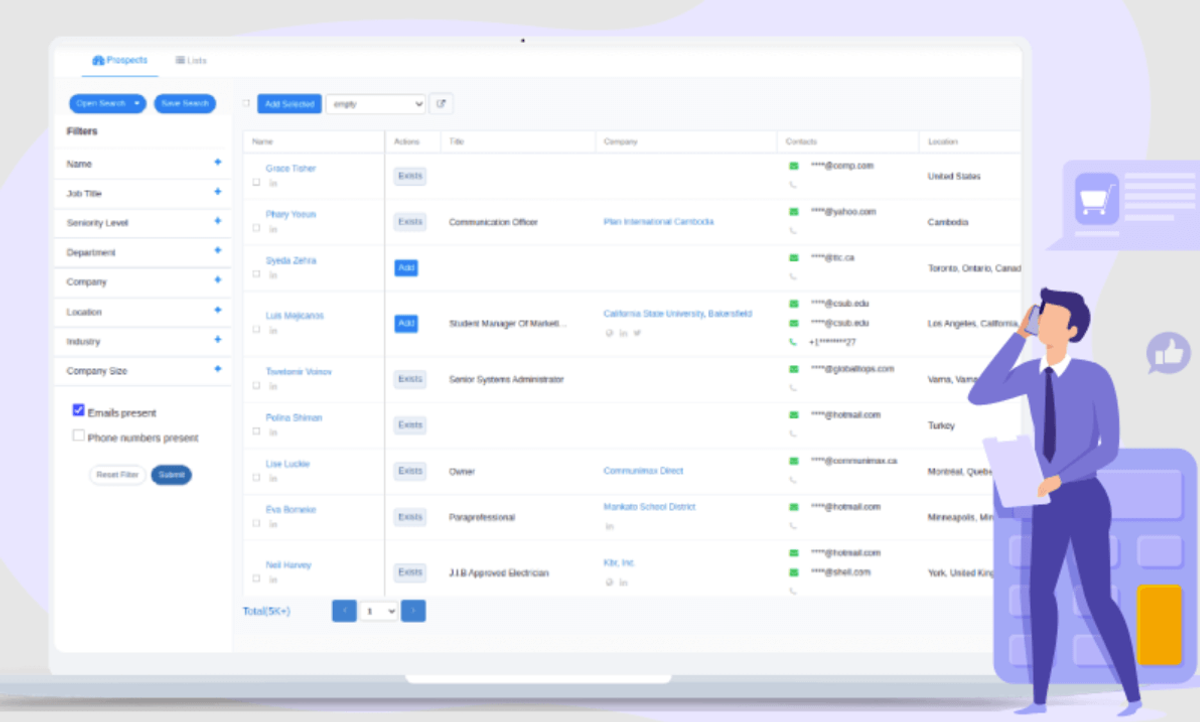
Task: Click the Add Selected button
Action: pyautogui.click(x=290, y=104)
